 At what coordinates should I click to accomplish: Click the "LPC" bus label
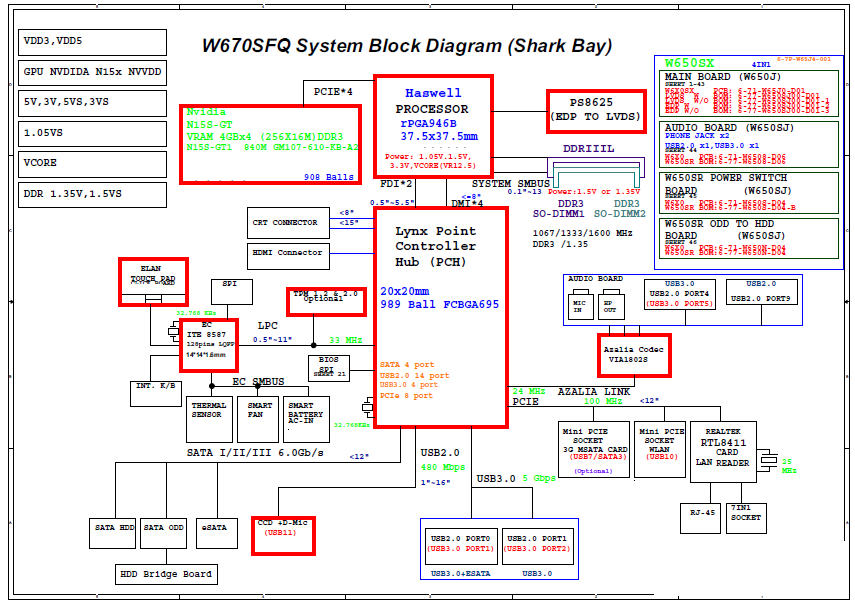(x=267, y=325)
